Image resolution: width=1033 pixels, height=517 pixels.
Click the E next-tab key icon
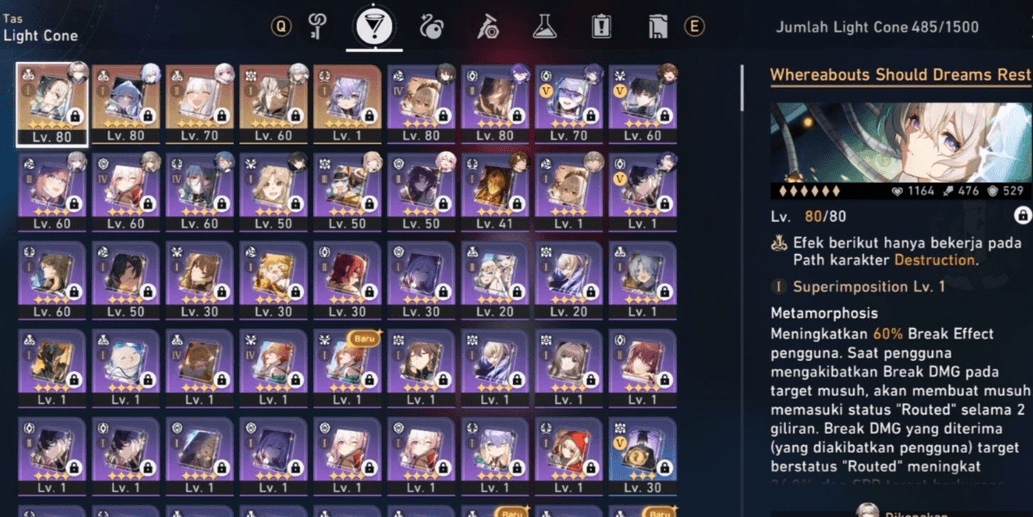(x=694, y=27)
